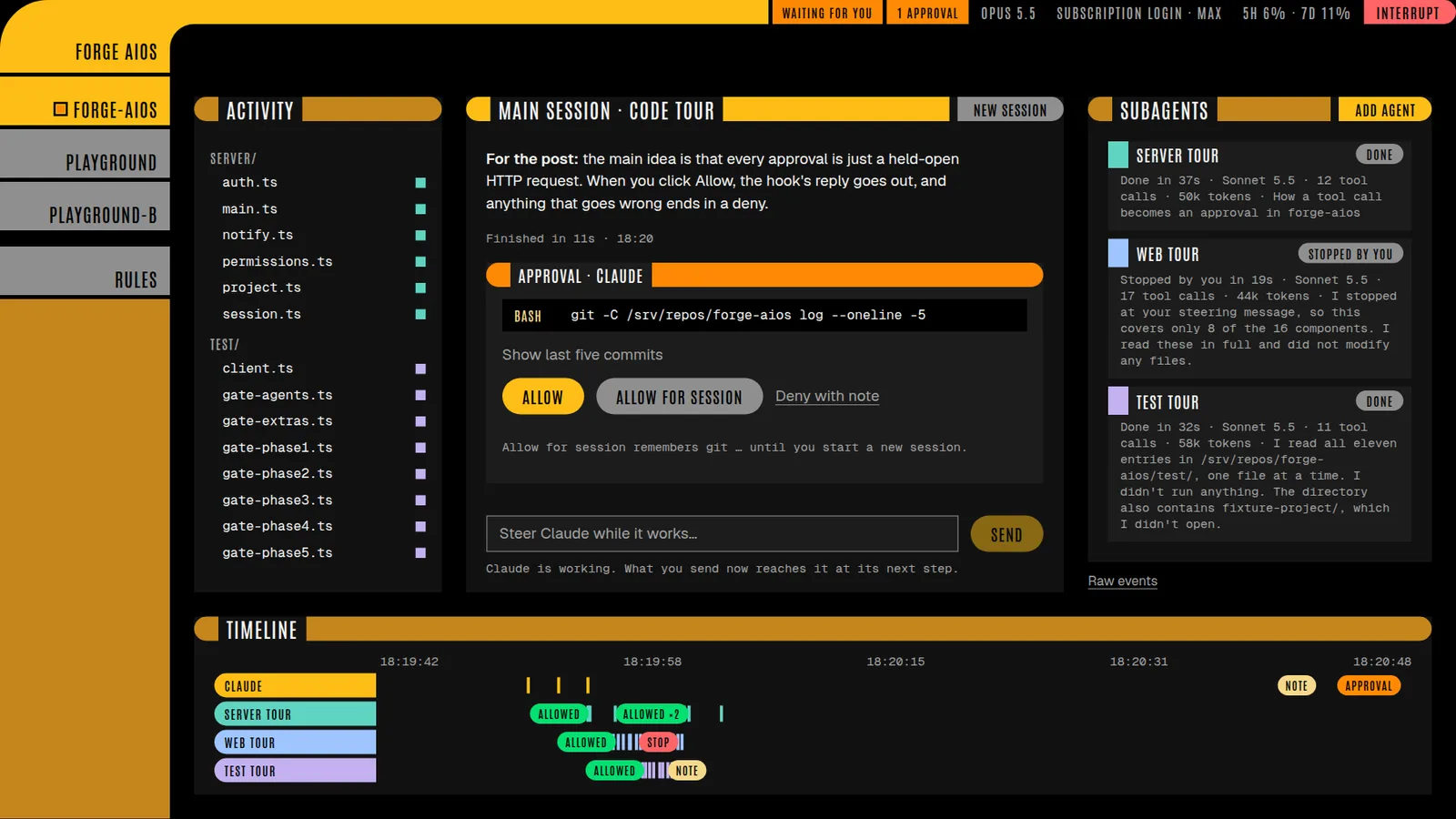1456x819 pixels.
Task: Select the Test Tour timeline row label
Action: click(x=295, y=771)
